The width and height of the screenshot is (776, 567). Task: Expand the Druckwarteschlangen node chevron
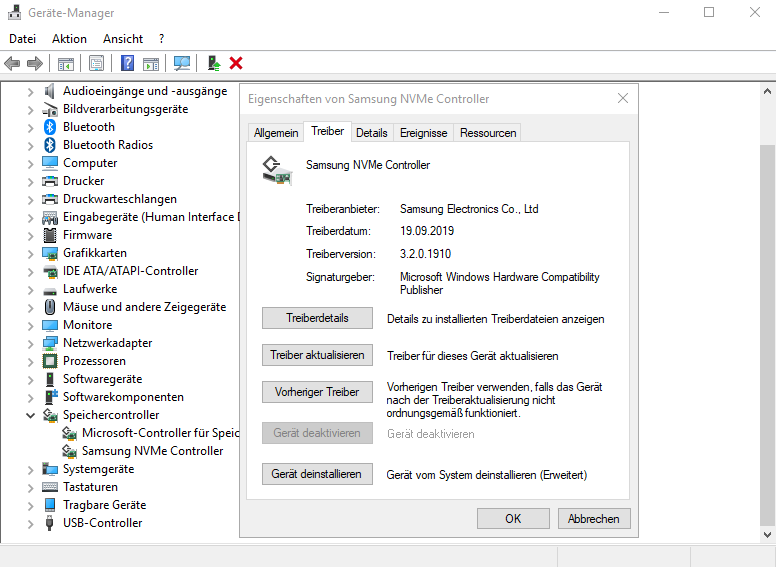click(x=30, y=199)
